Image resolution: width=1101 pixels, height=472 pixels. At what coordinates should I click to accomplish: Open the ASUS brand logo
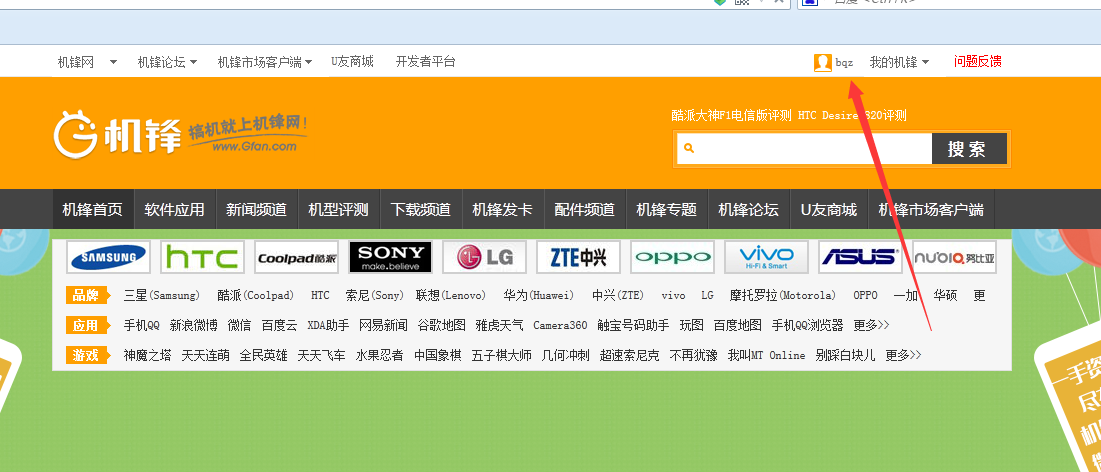click(x=861, y=257)
